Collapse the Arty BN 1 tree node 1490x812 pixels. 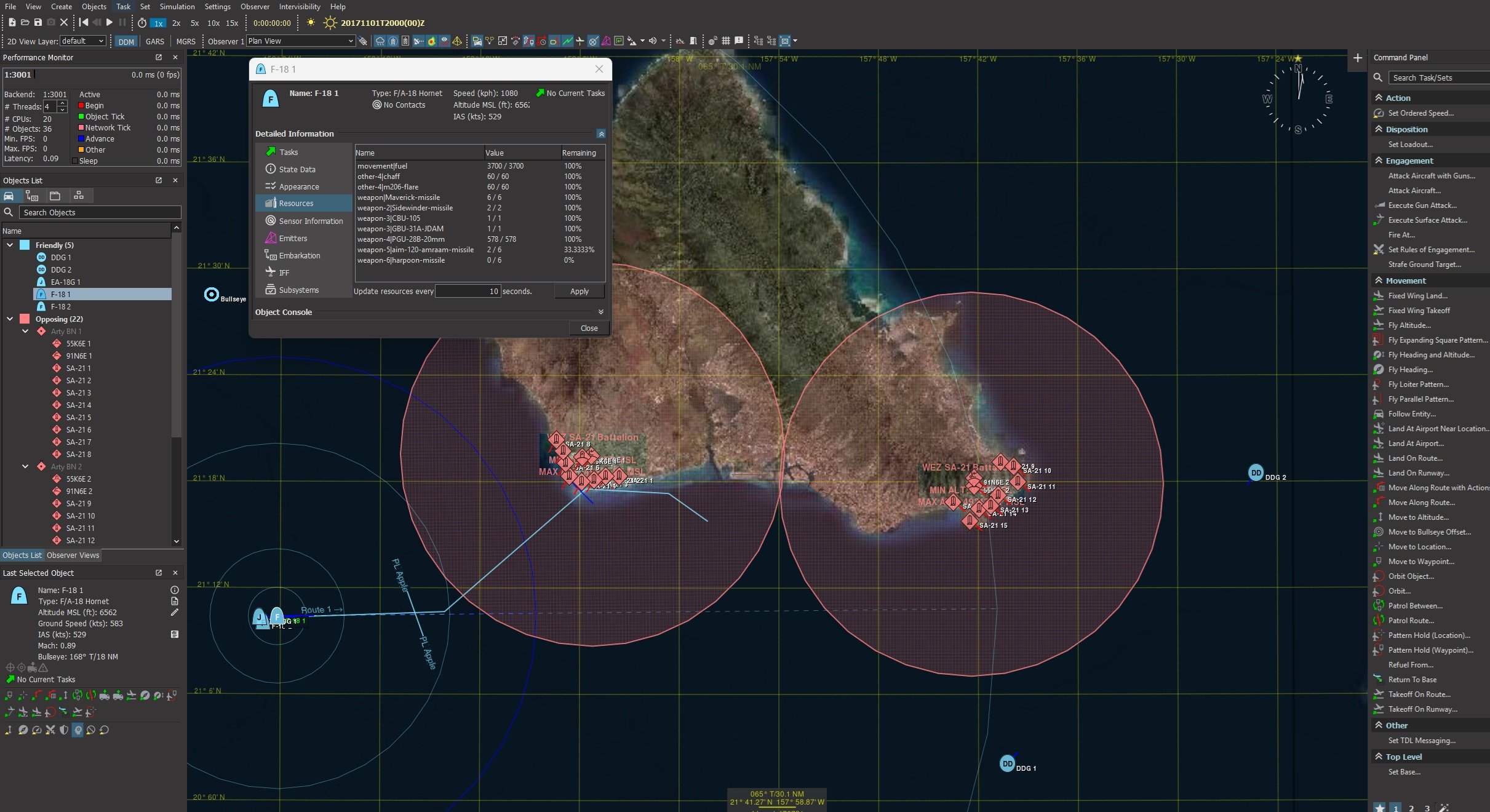25,332
